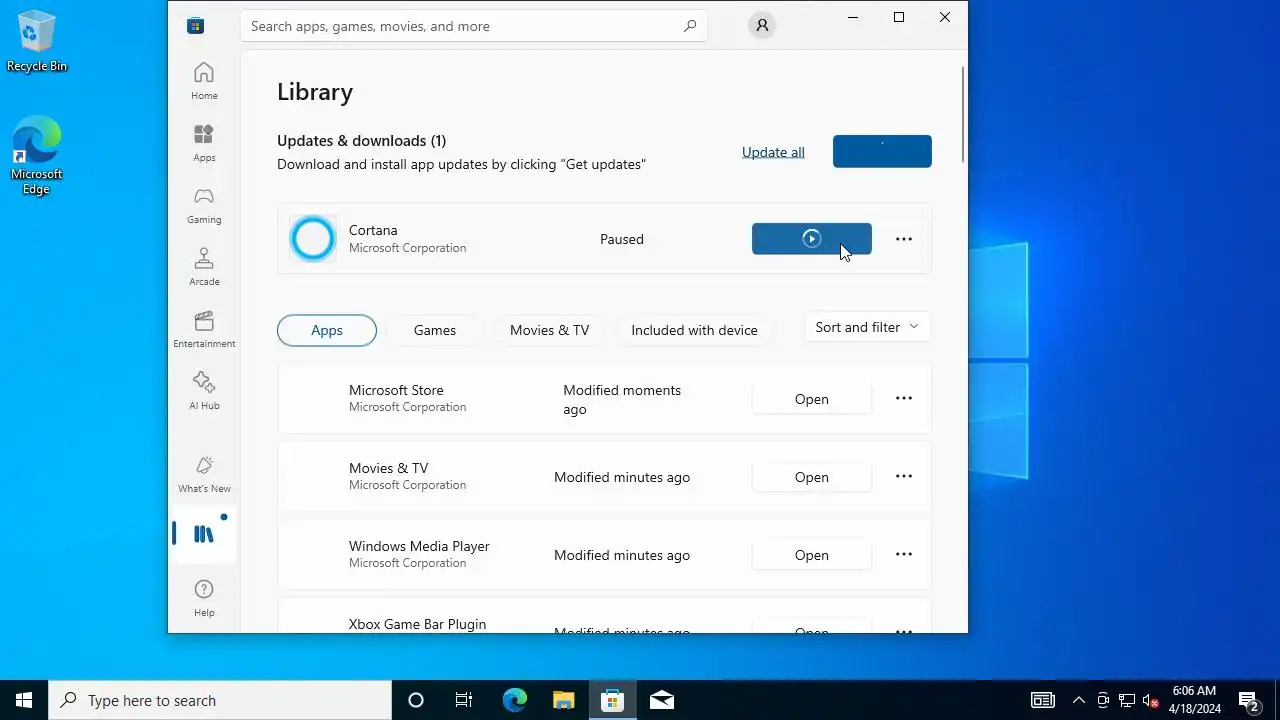Viewport: 1280px width, 720px height.
Task: Open more options for Microsoft Store row
Action: point(904,398)
